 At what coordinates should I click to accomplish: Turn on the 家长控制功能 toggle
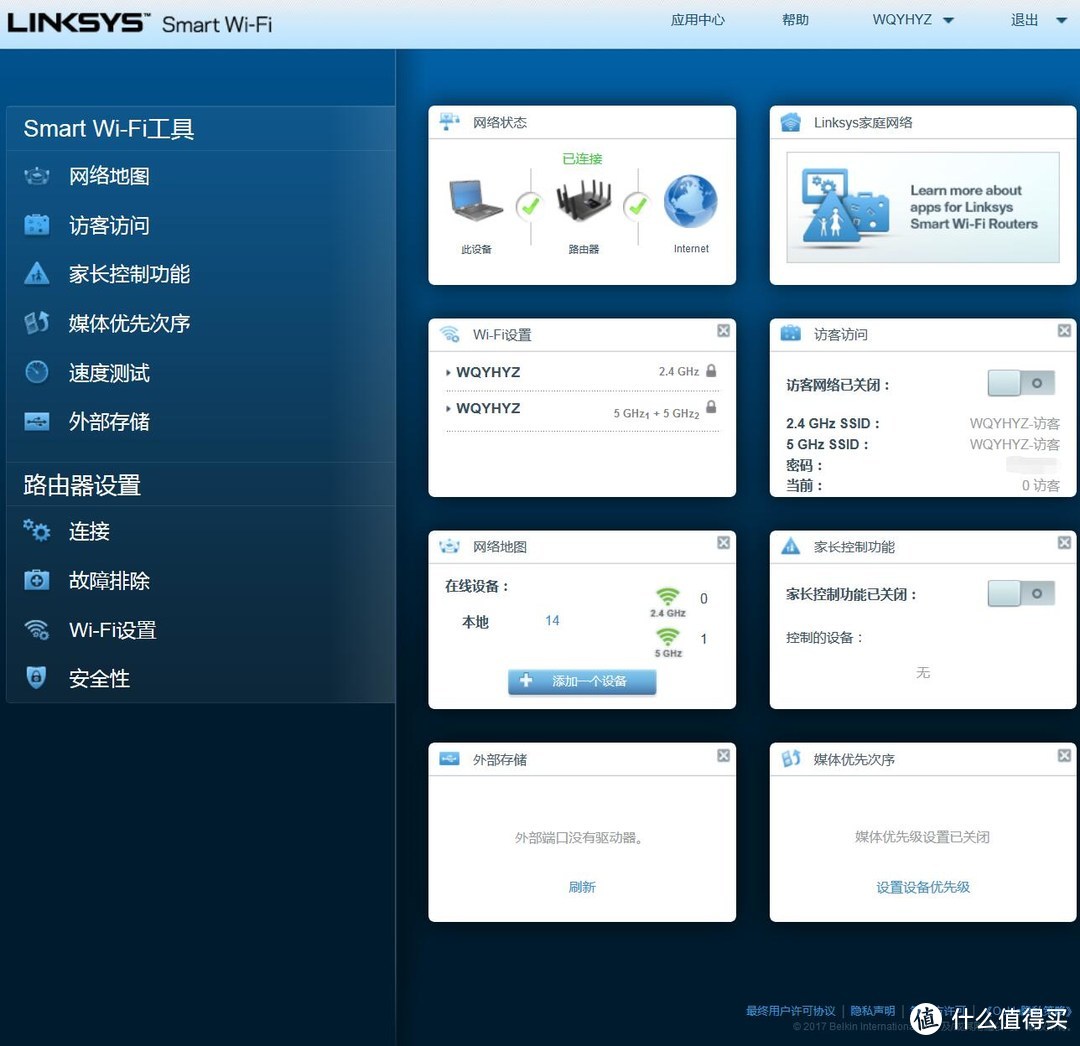point(1019,593)
